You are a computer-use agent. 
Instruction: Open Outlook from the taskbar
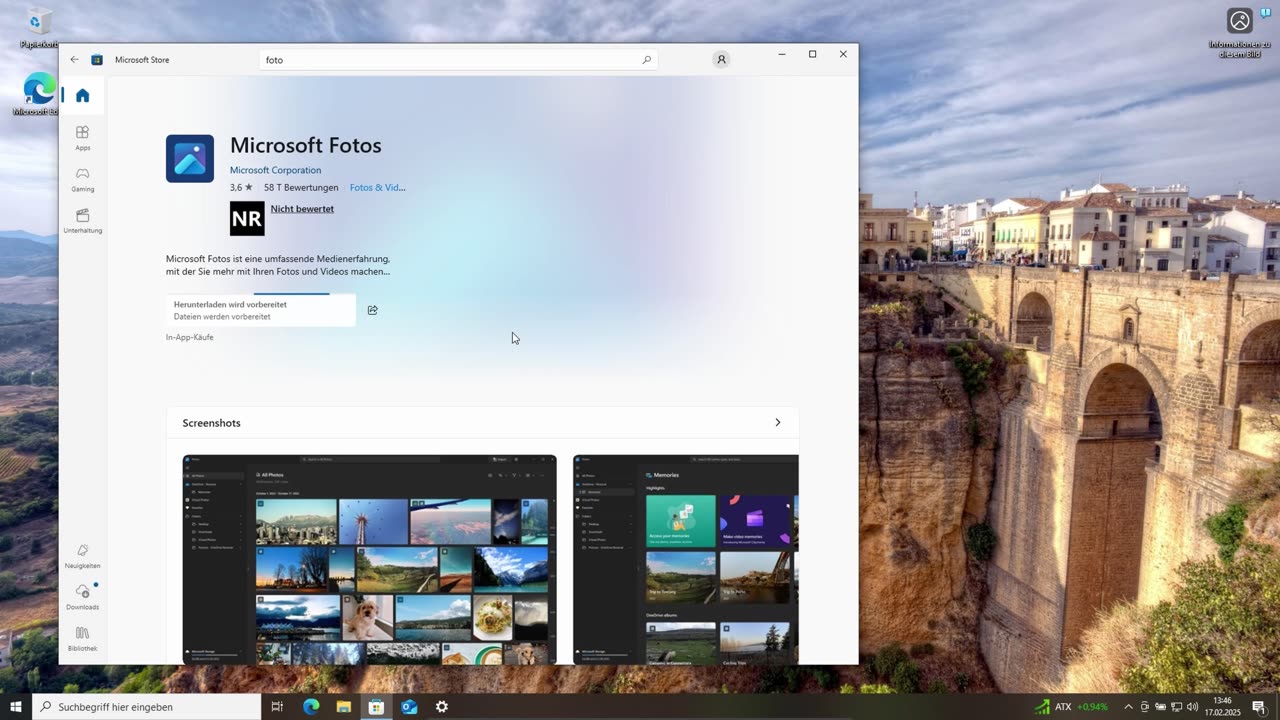[x=409, y=707]
